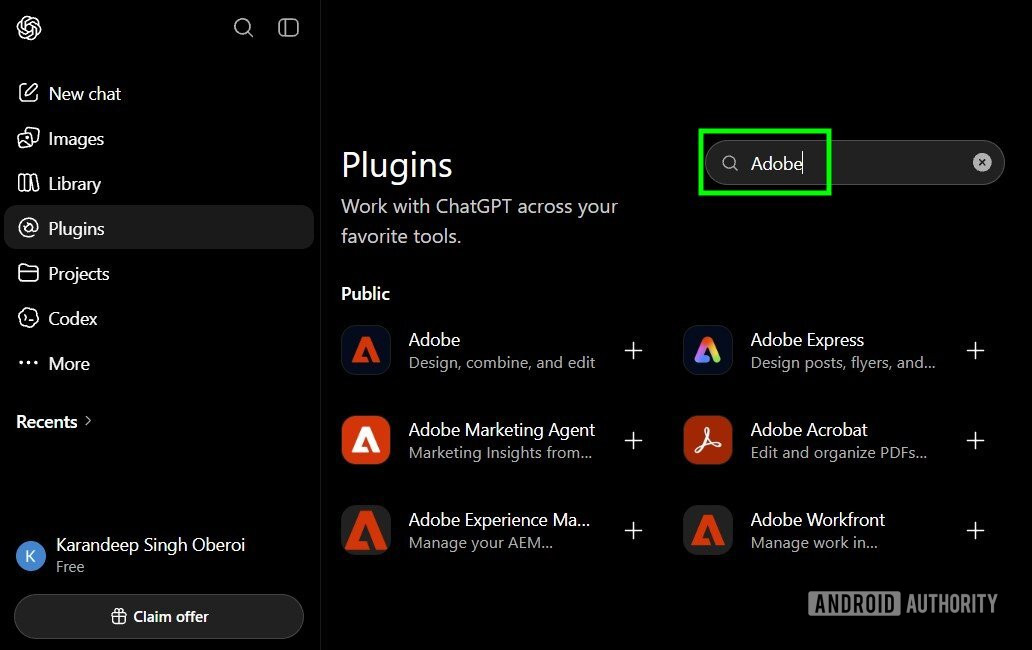This screenshot has width=1032, height=650.
Task: Click 'Manage your AEM...' description
Action: [480, 543]
